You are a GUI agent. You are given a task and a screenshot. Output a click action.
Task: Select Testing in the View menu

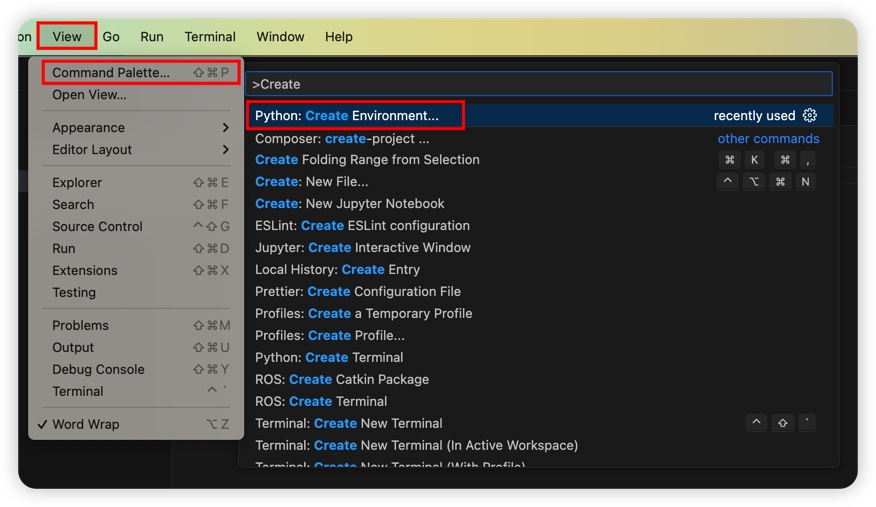136,293
